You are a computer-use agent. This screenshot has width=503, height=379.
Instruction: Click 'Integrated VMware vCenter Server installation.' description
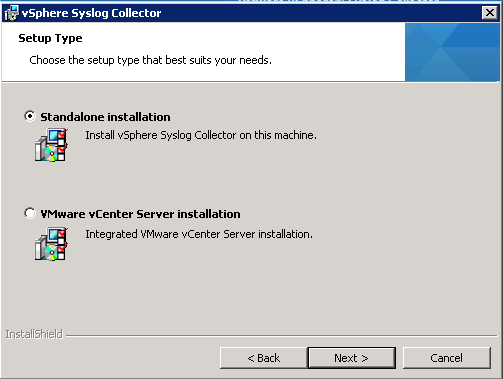tap(199, 234)
